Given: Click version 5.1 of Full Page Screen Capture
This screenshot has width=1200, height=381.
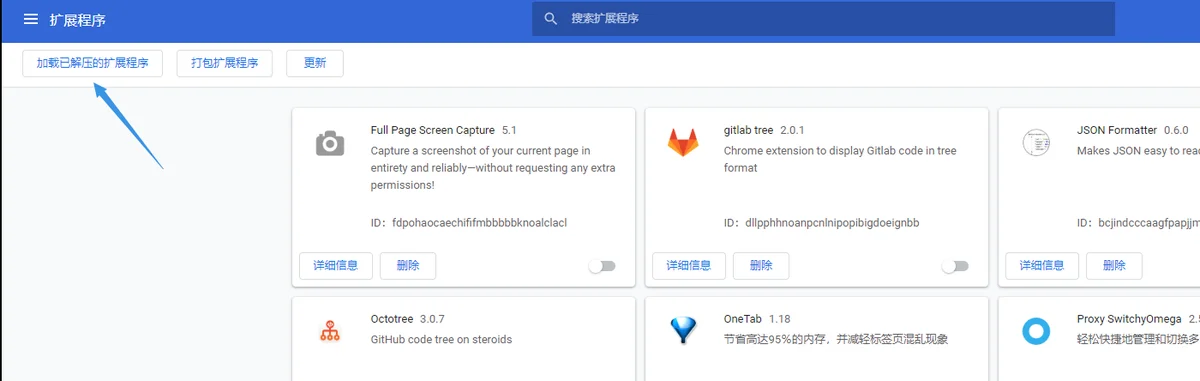Looking at the screenshot, I should (509, 130).
